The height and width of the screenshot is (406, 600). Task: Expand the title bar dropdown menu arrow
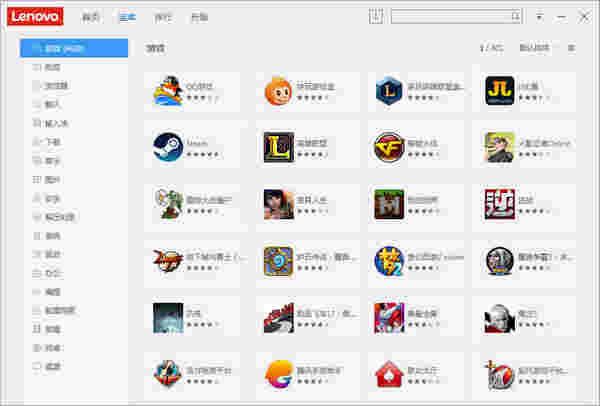click(539, 17)
